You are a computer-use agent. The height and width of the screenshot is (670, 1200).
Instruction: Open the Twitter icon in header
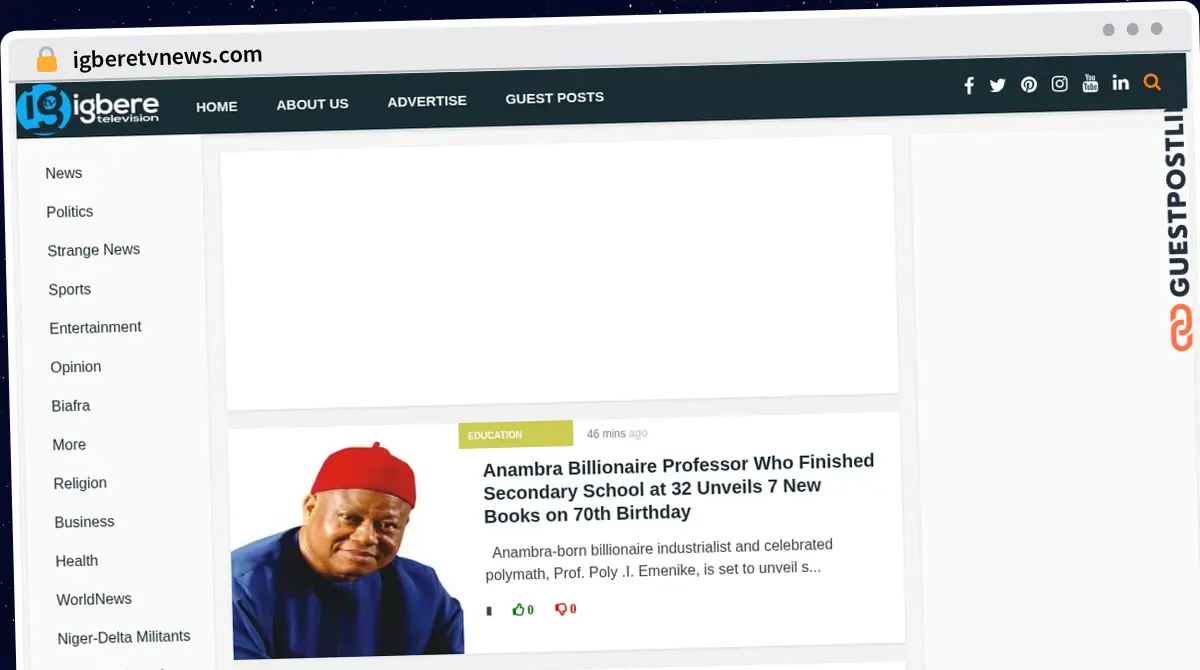[x=997, y=85]
